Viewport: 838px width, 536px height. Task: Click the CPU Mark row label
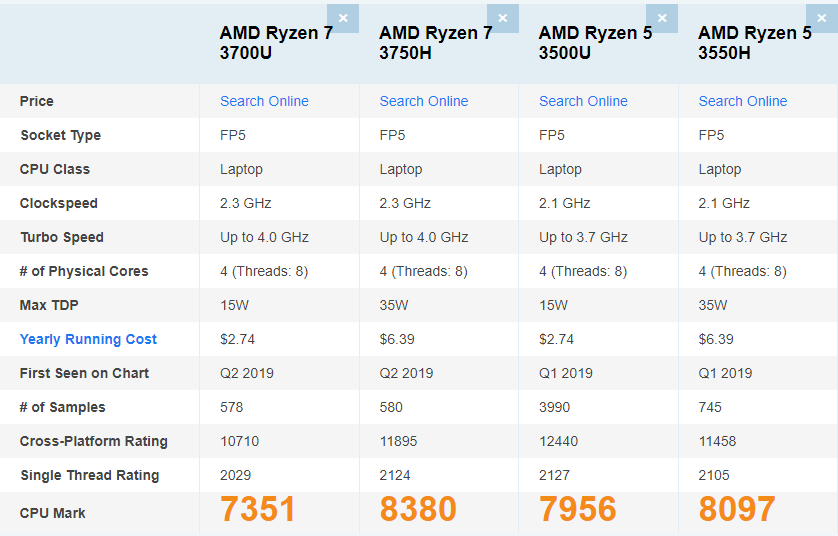[53, 513]
